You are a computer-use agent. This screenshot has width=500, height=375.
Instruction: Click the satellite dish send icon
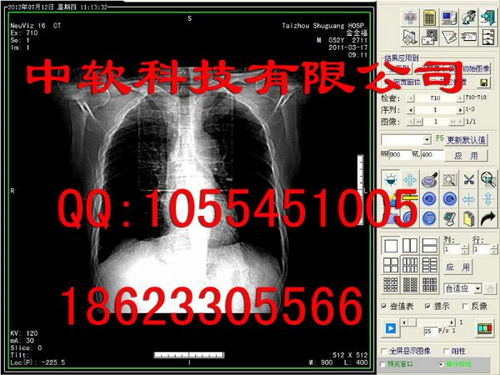tap(469, 17)
